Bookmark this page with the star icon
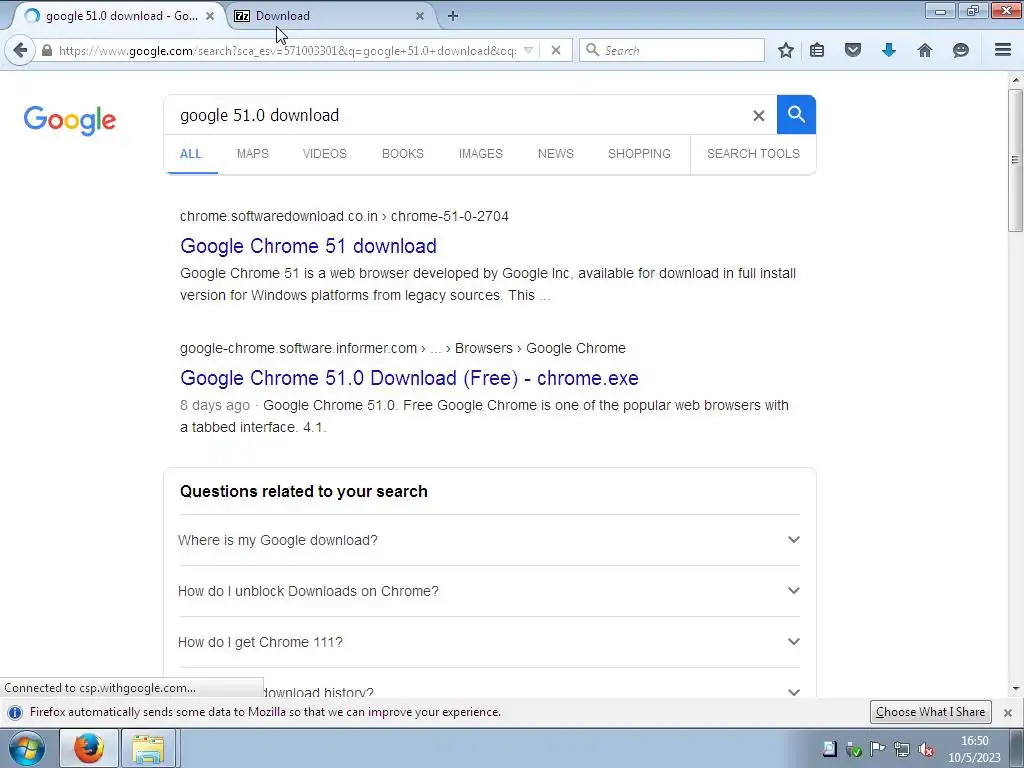Image resolution: width=1024 pixels, height=768 pixels. click(786, 50)
